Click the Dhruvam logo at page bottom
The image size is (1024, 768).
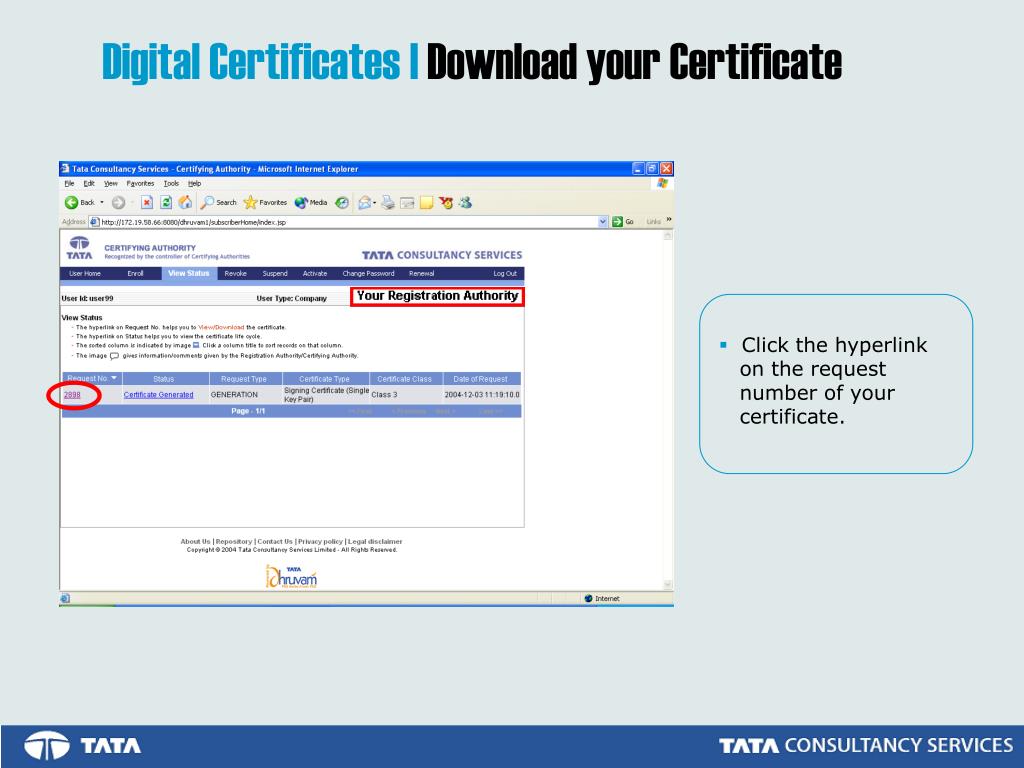pyautogui.click(x=291, y=577)
